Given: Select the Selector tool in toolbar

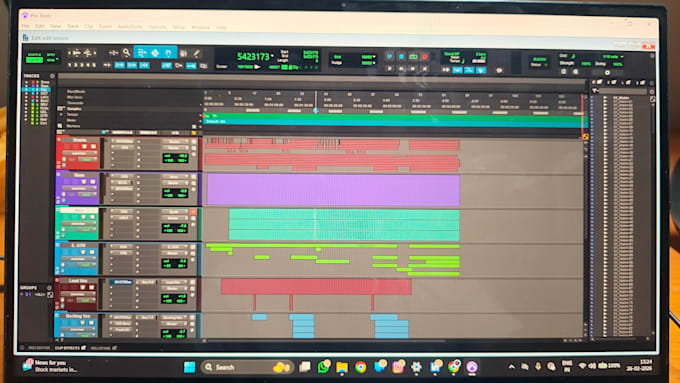Looking at the screenshot, I should pos(155,53).
